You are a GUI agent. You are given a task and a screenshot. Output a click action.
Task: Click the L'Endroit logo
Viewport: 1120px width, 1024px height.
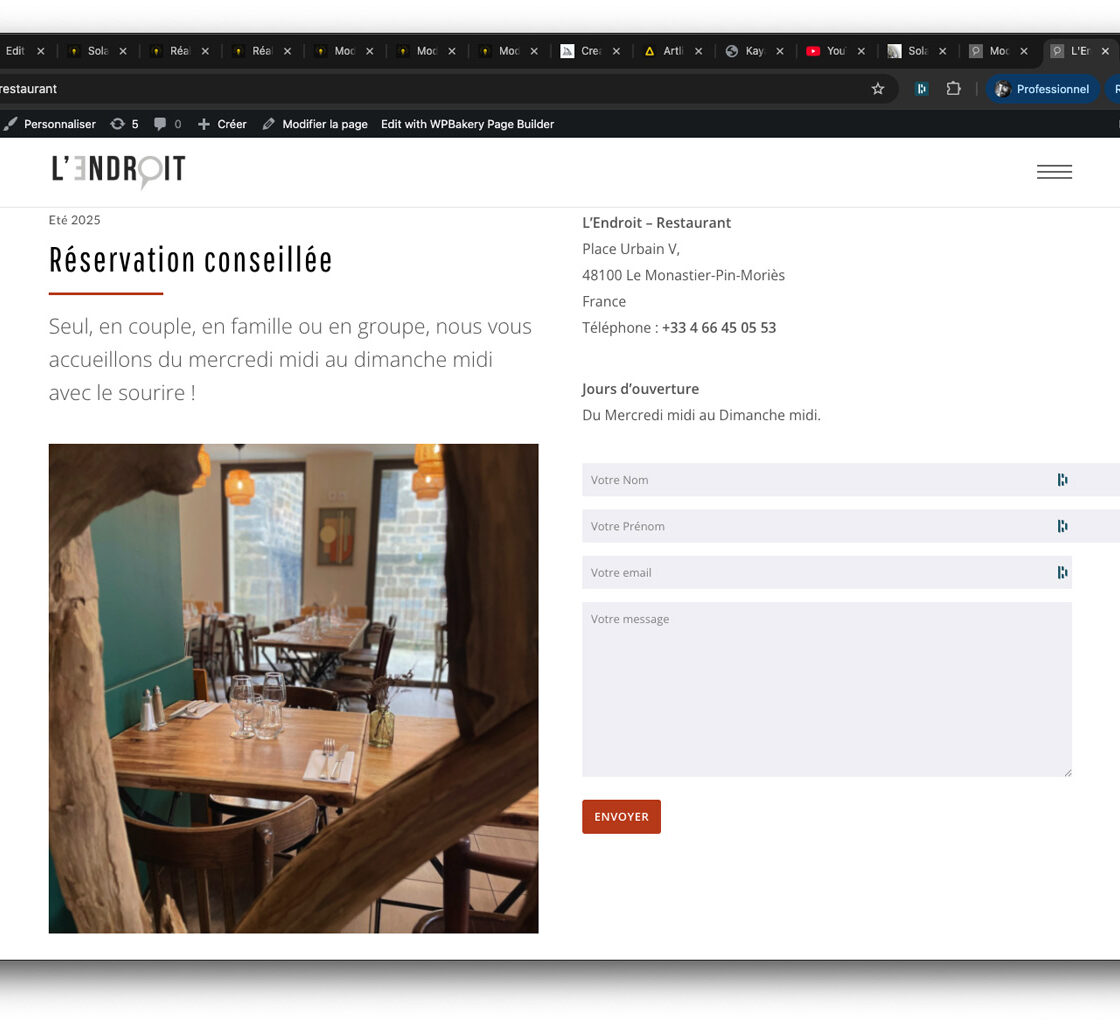pyautogui.click(x=118, y=170)
